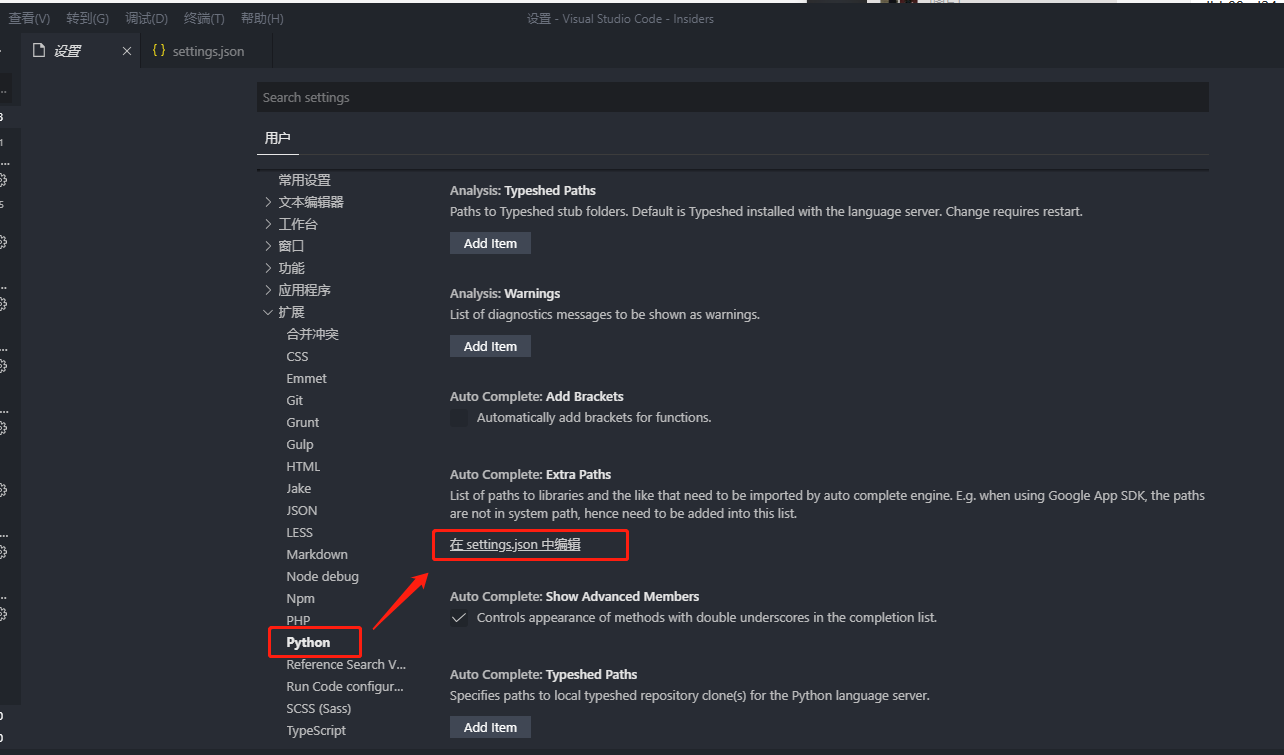Select 常用设置 in settings tree
The width and height of the screenshot is (1284, 755).
click(304, 180)
